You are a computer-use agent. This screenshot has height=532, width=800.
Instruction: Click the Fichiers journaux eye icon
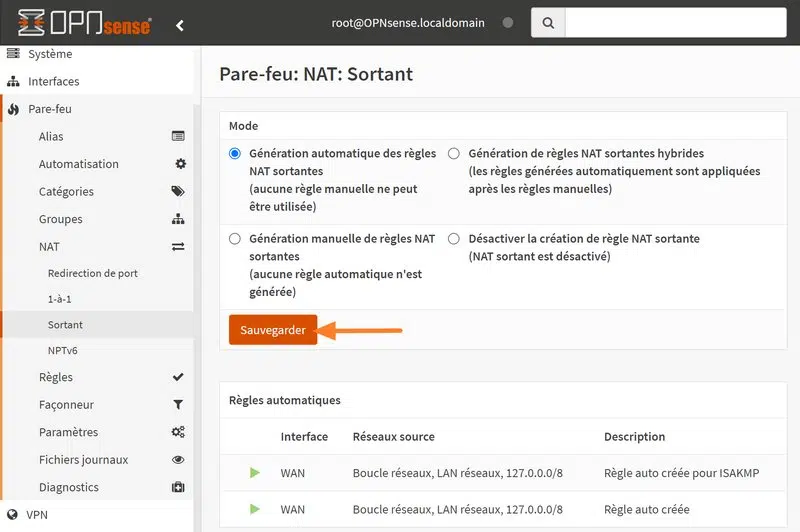(178, 460)
